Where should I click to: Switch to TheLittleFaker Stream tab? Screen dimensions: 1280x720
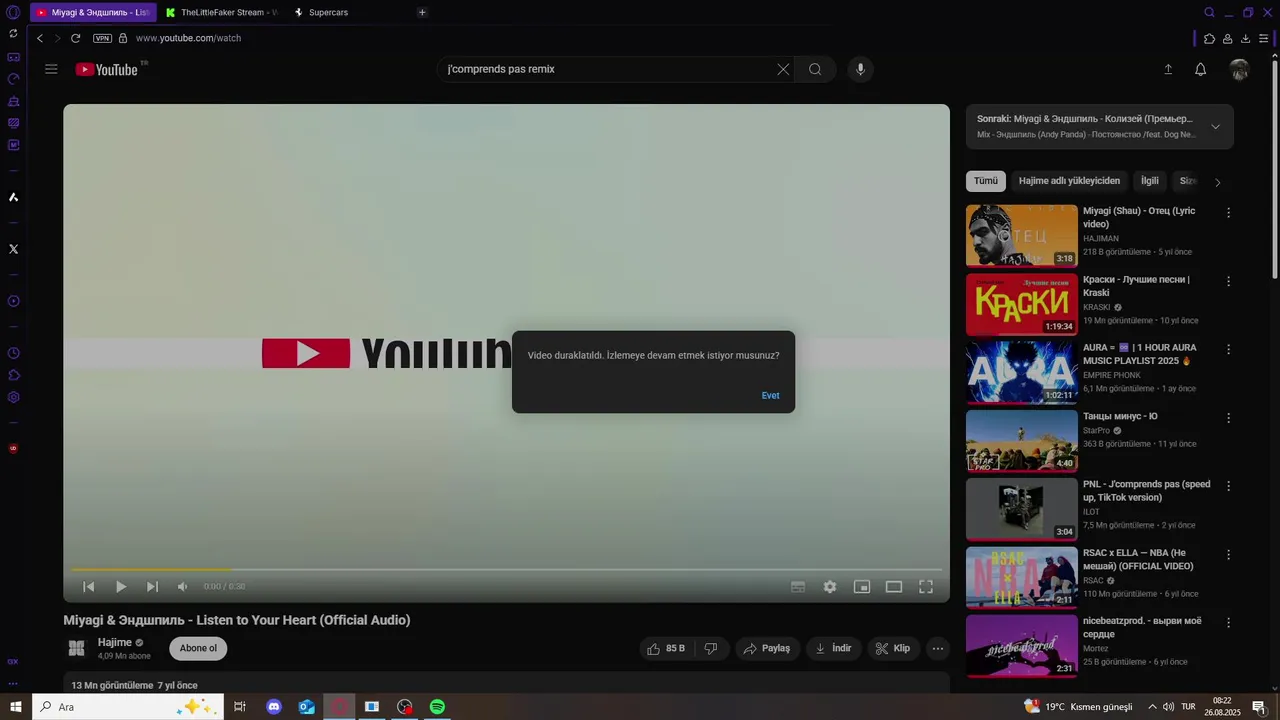click(222, 13)
